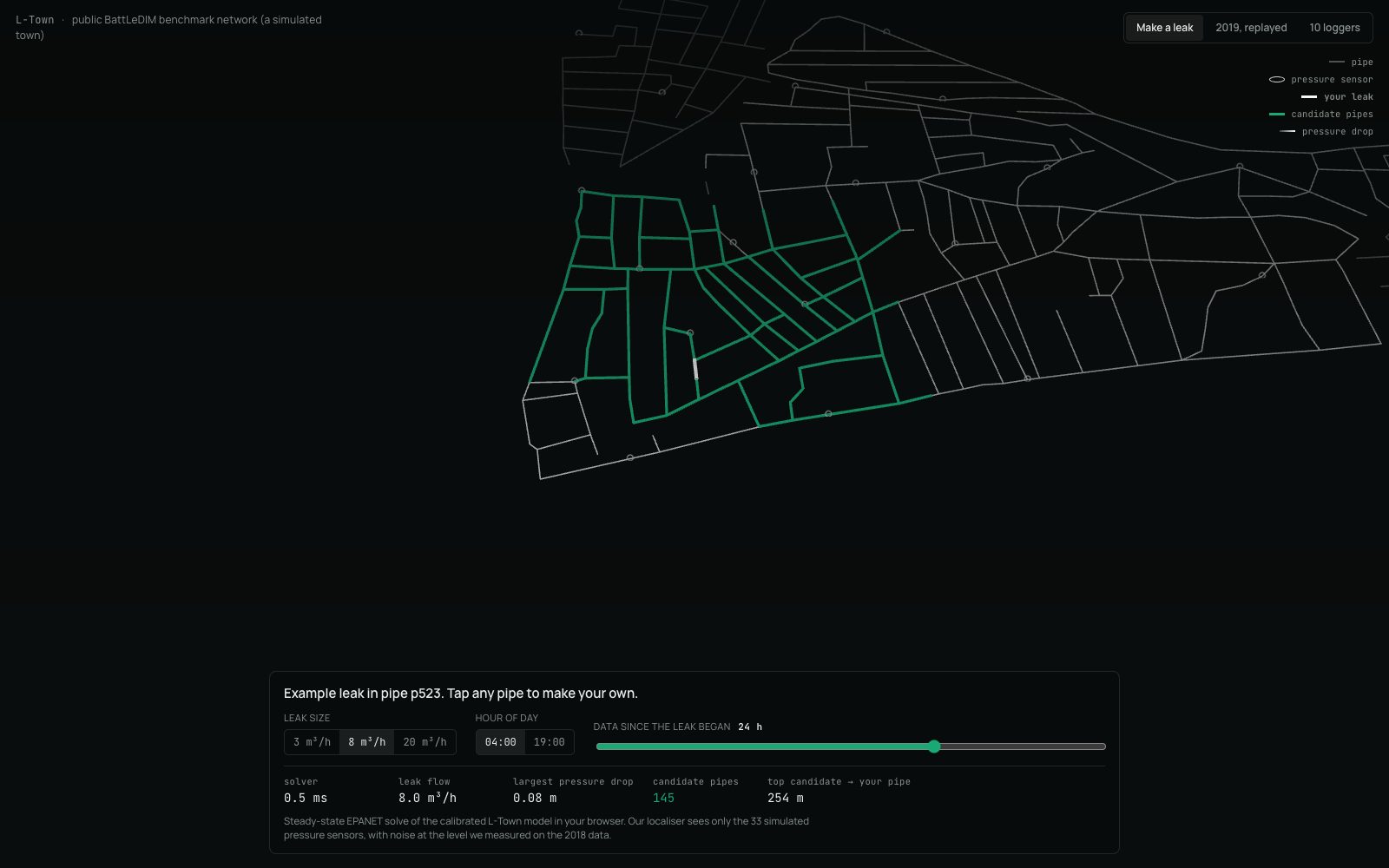Select the 10 loggers tab
The height and width of the screenshot is (868, 1389).
(1334, 28)
